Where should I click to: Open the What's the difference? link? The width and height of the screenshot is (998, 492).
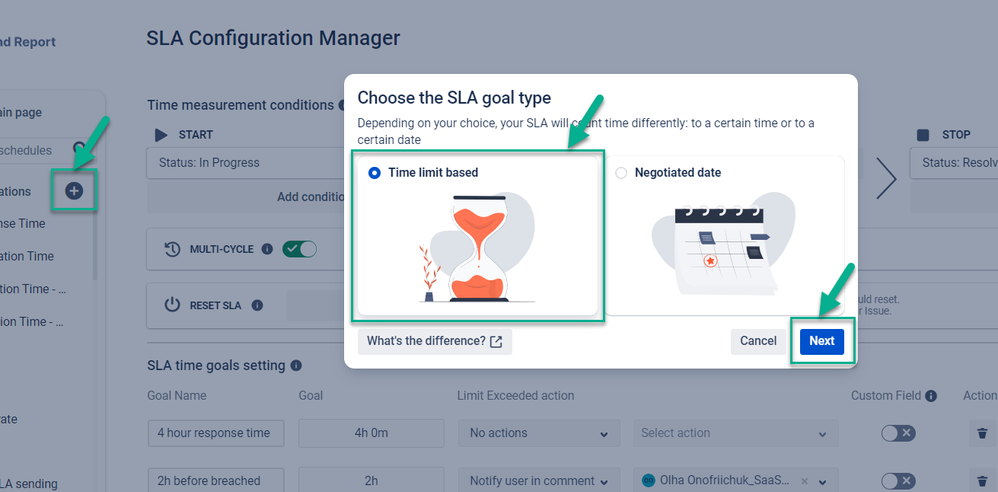tap(434, 341)
